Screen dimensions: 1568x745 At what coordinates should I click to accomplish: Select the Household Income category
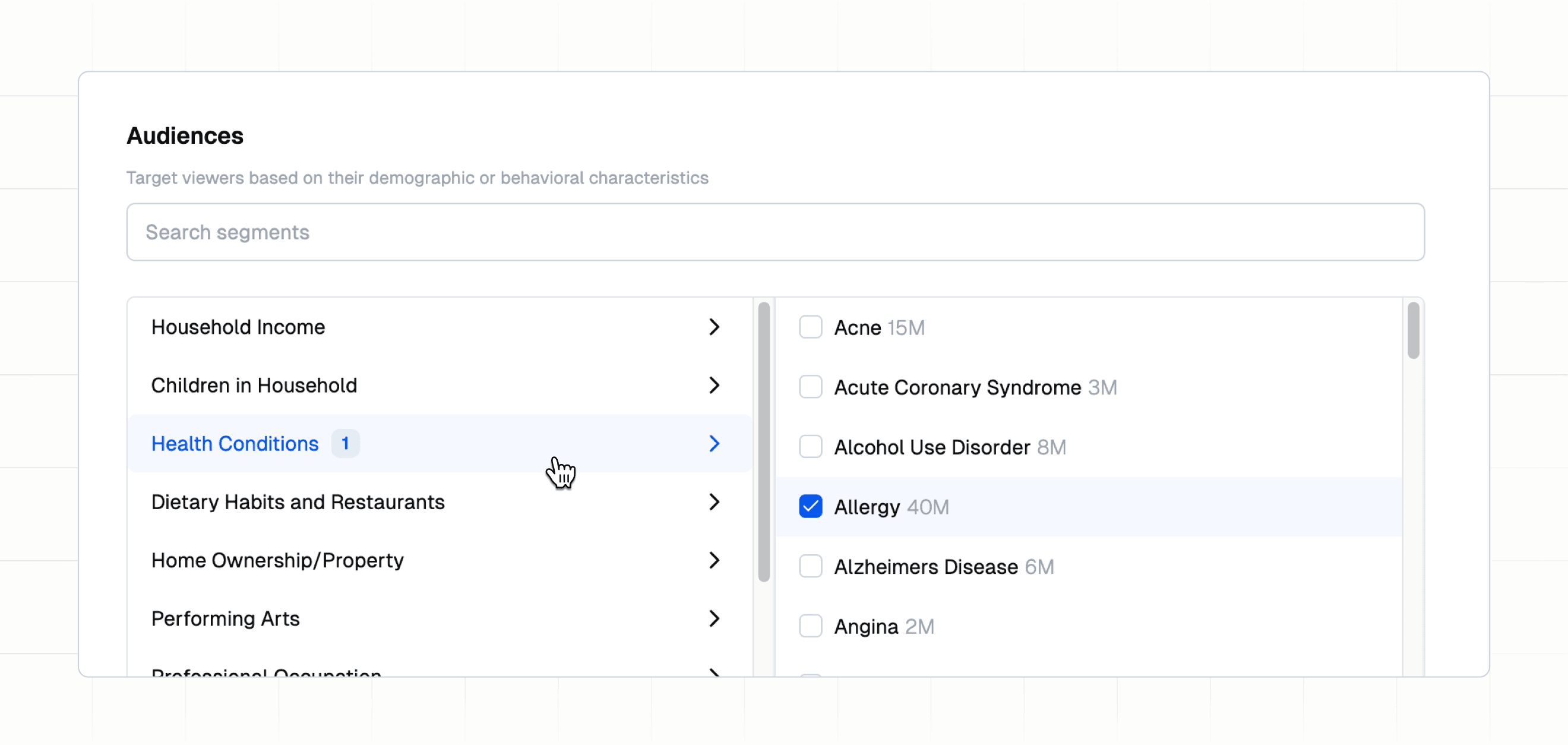pyautogui.click(x=238, y=327)
